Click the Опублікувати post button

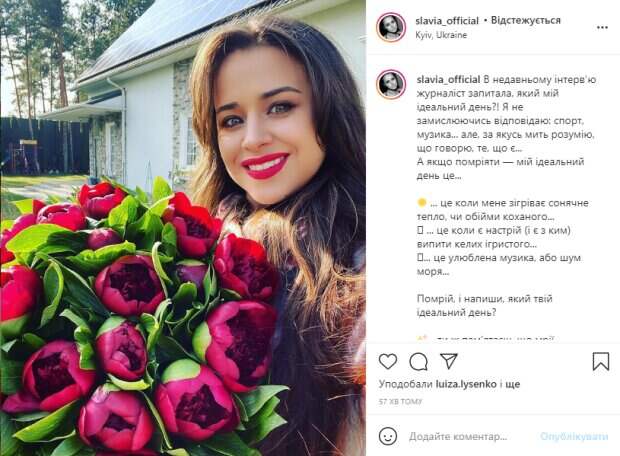tap(574, 437)
